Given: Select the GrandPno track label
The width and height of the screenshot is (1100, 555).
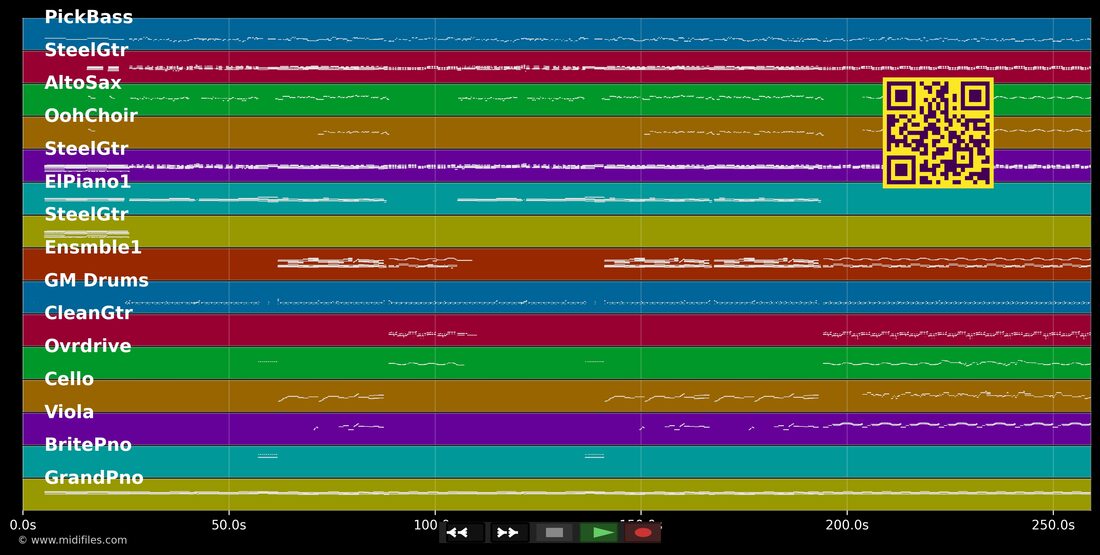Looking at the screenshot, I should coord(93,478).
